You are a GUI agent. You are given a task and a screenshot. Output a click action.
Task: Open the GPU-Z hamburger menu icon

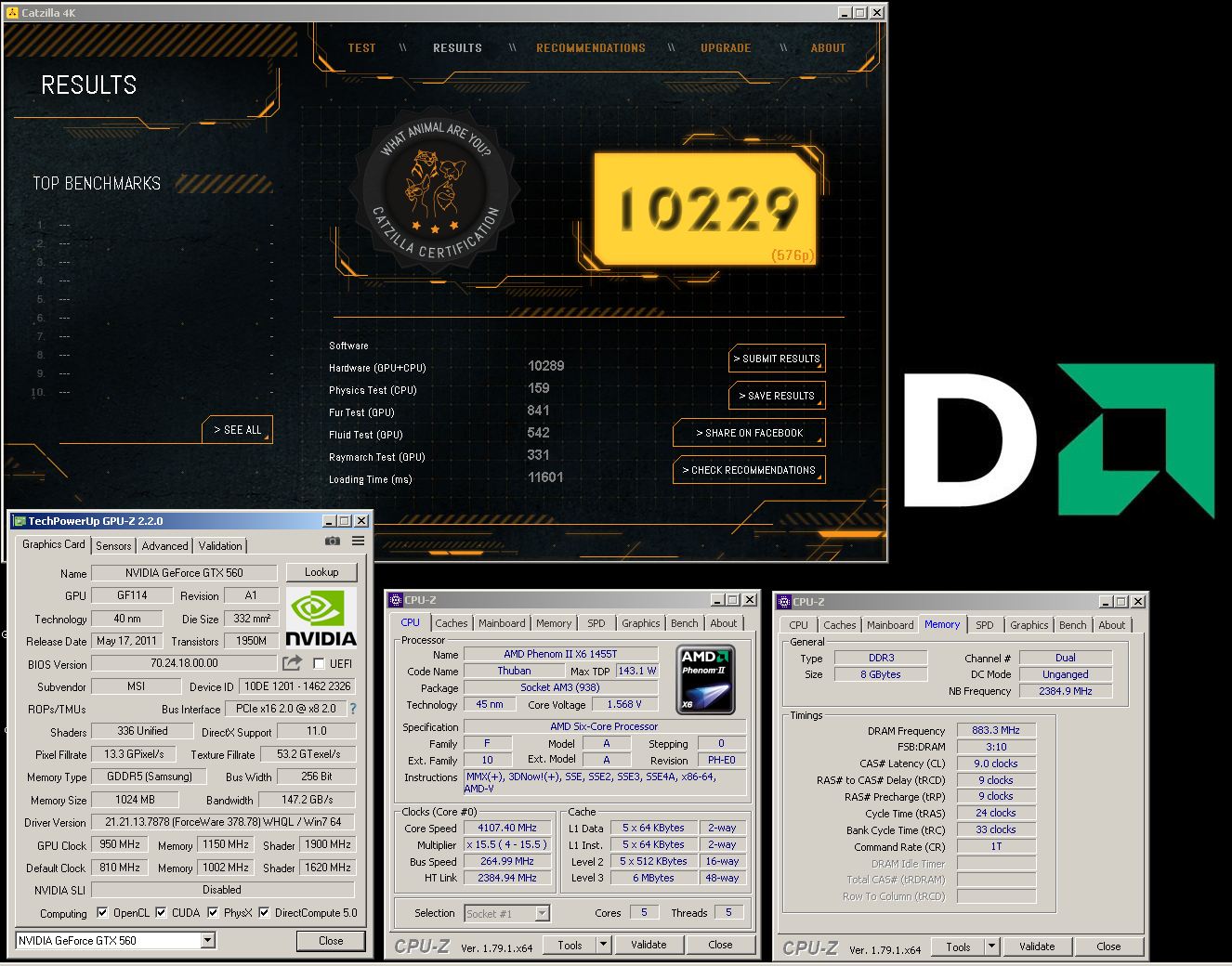coord(358,541)
